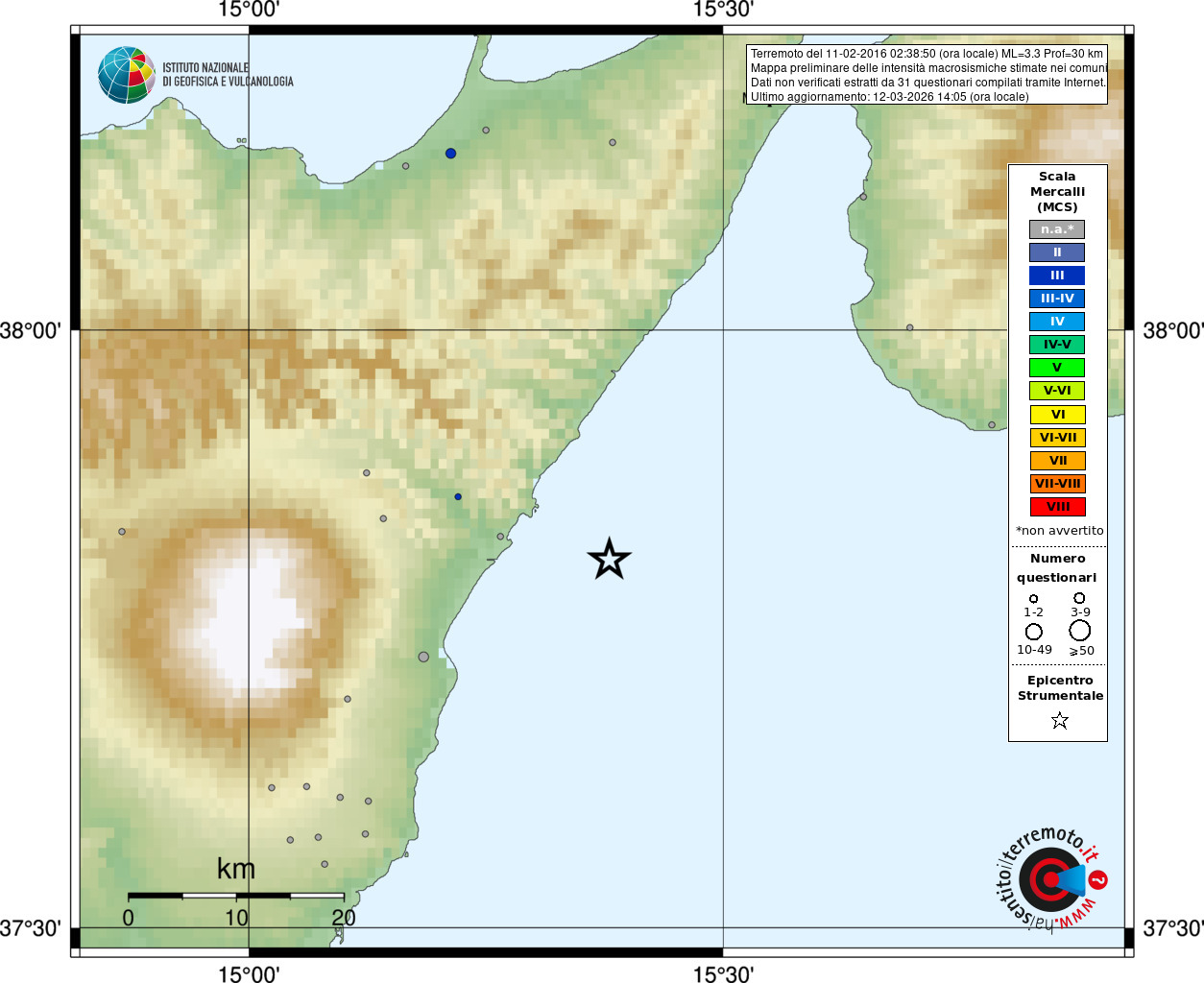The height and width of the screenshot is (983, 1204).
Task: Click the INGV globe logo
Action: click(127, 75)
